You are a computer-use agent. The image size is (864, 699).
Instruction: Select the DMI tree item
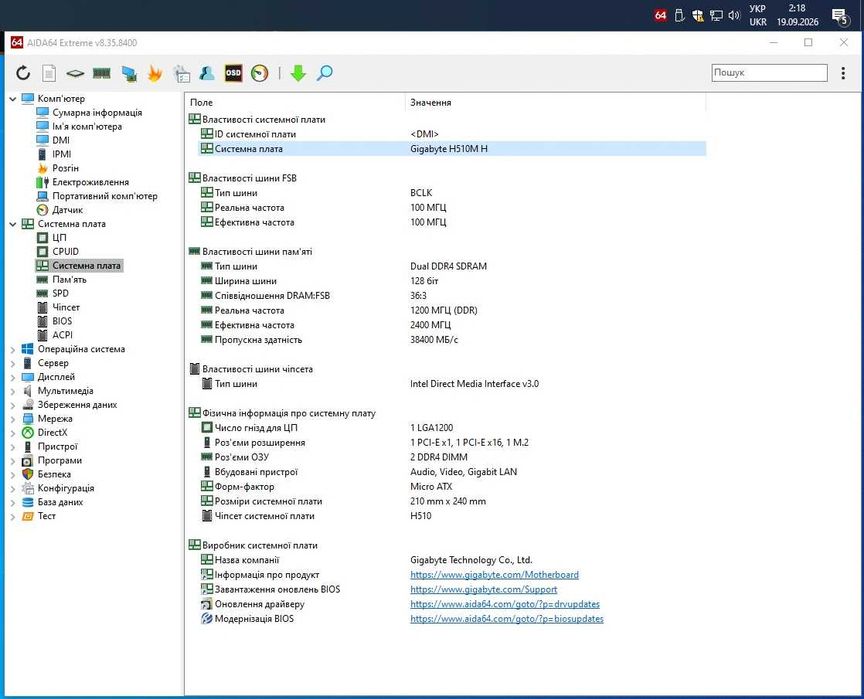61,140
